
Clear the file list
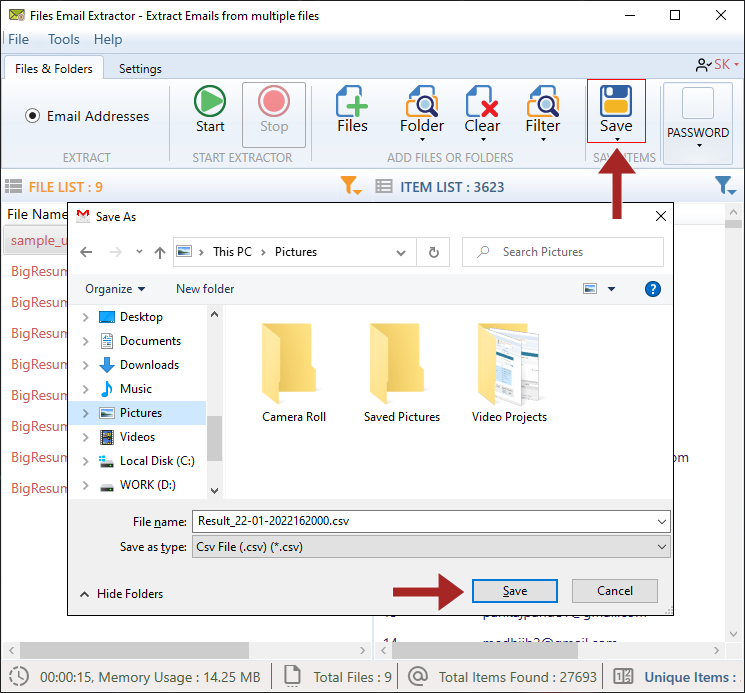(482, 114)
